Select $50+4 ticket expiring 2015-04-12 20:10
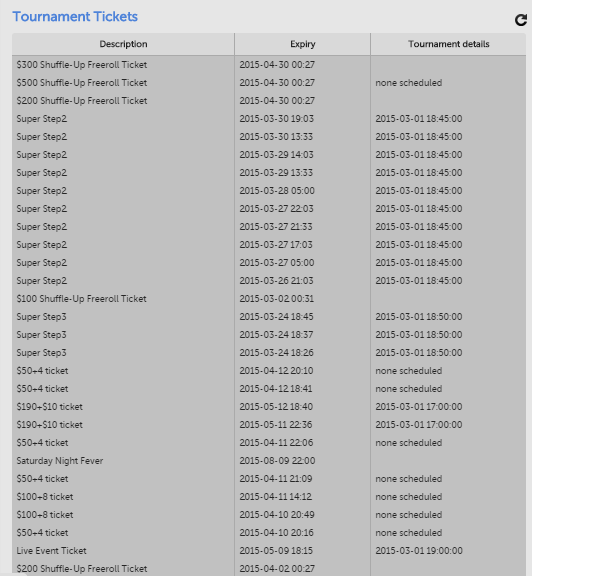Image resolution: width=614 pixels, height=576 pixels. tap(269, 371)
